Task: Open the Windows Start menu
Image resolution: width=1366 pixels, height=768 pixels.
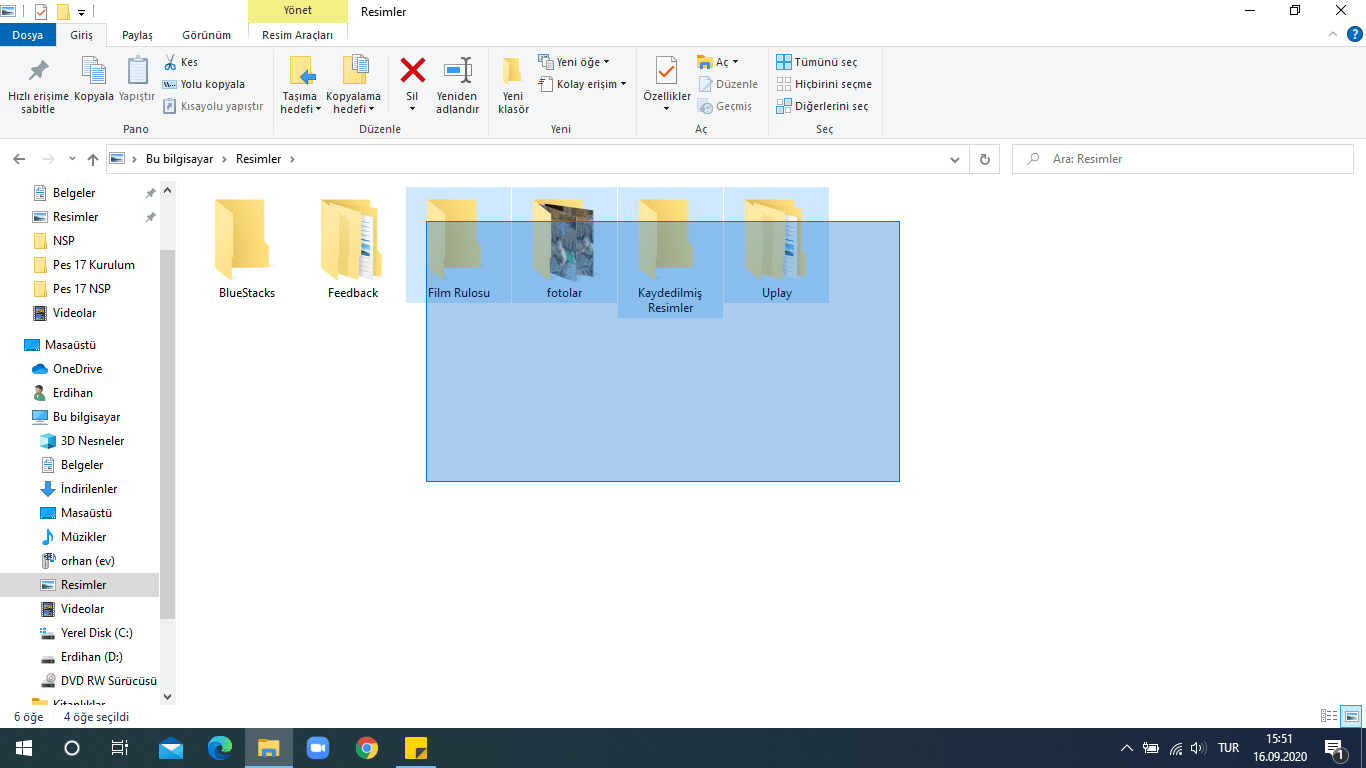Action: 24,748
